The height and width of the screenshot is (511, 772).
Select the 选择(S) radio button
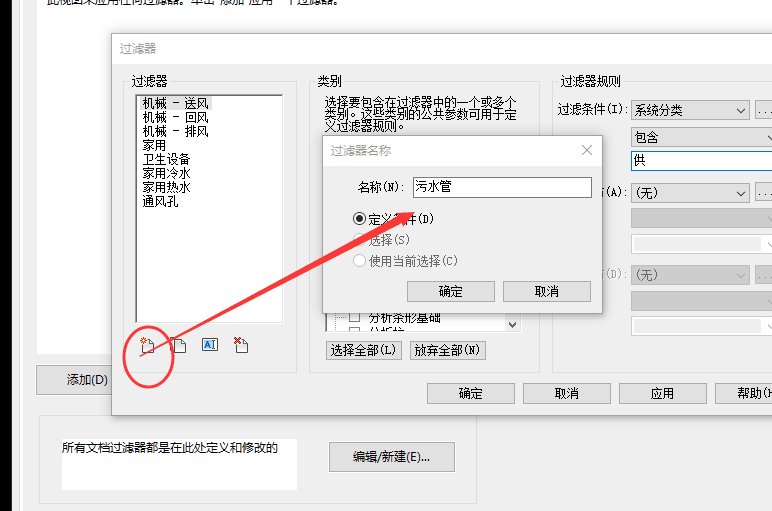coord(359,240)
